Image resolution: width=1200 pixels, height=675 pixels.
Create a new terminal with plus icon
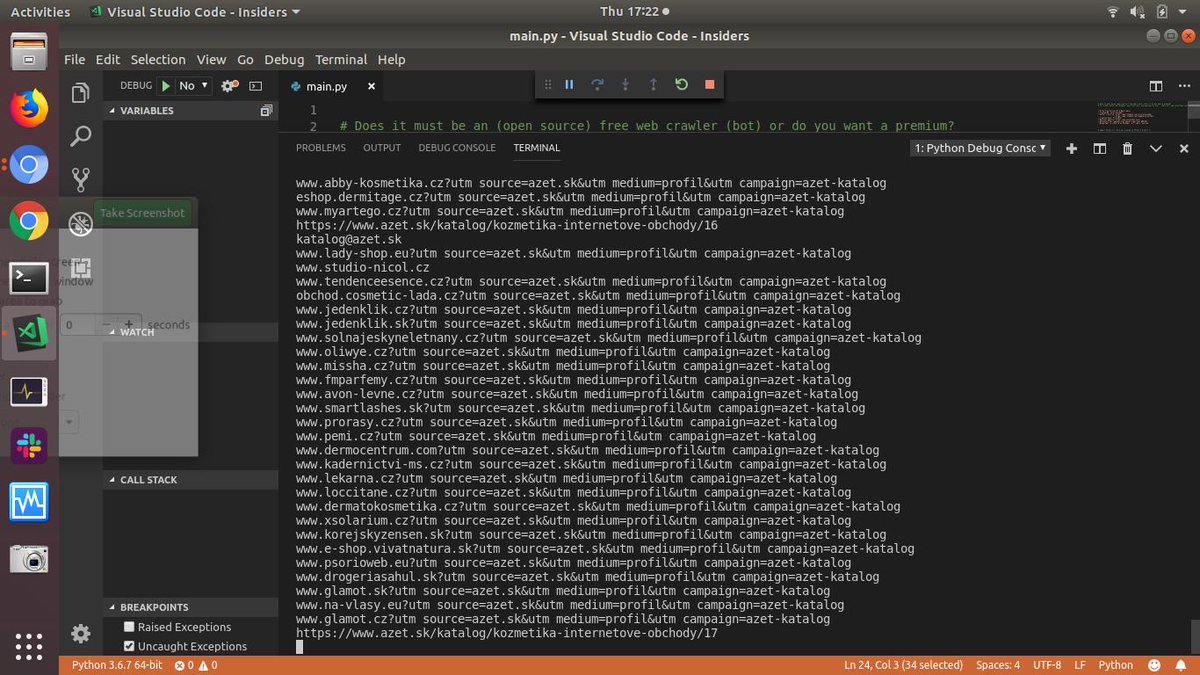tap(1071, 148)
